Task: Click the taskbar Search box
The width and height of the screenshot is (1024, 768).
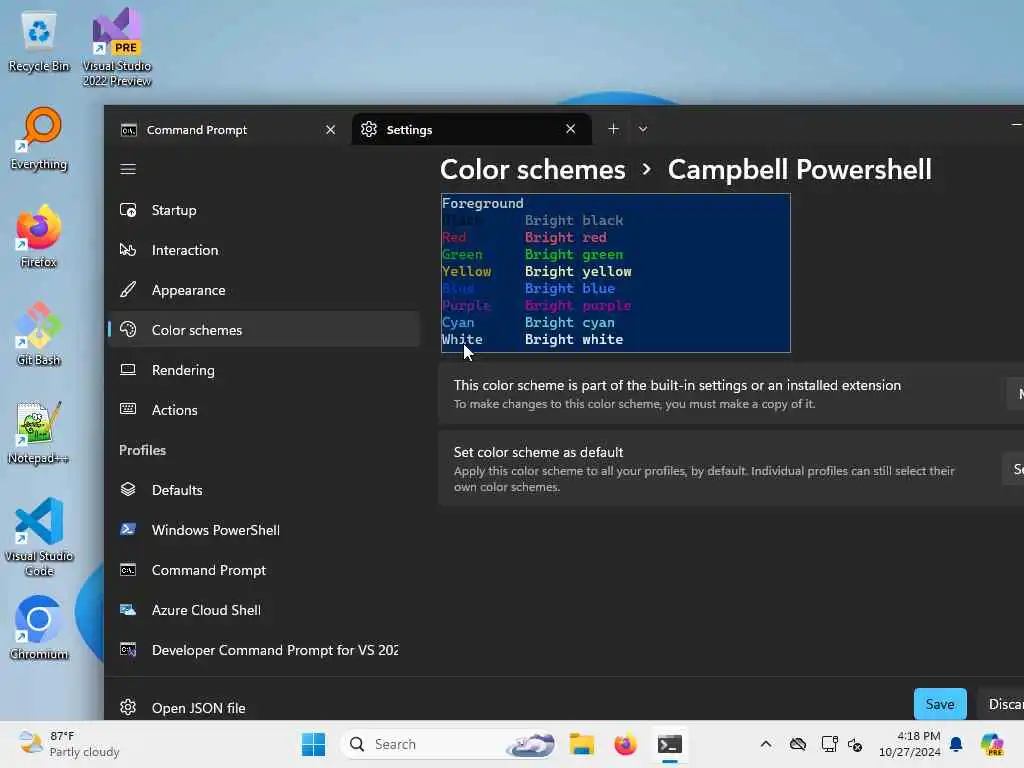Action: coord(449,744)
